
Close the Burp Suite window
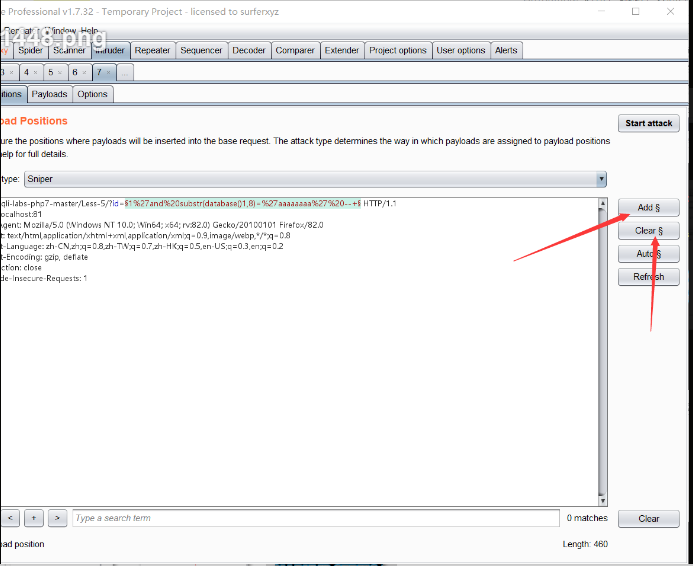tap(670, 11)
